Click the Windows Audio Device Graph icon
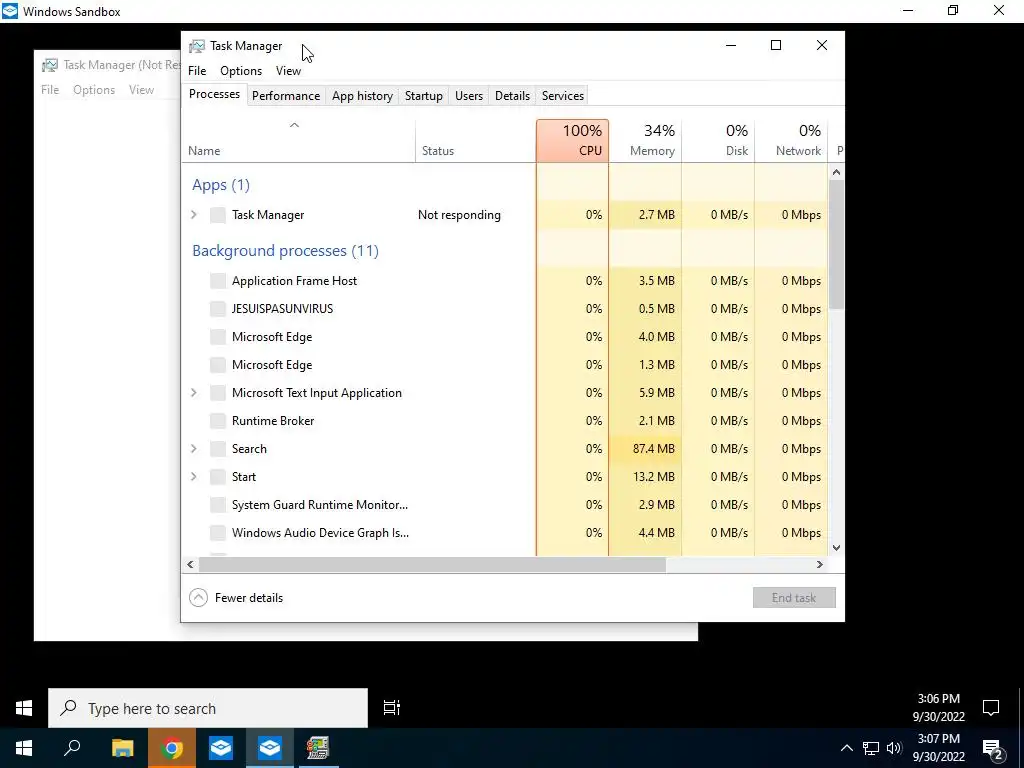 217,534
